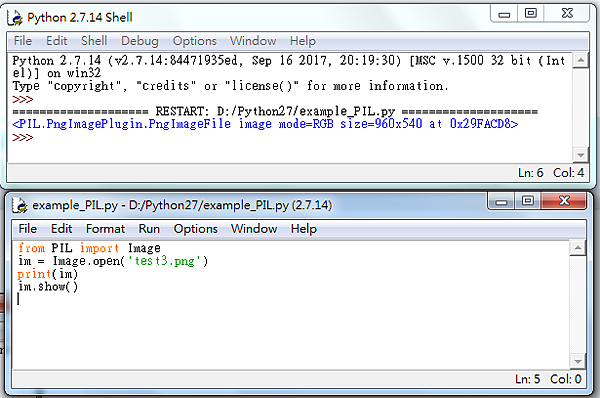The image size is (600, 398).
Task: Open the Format menu in editor window
Action: pos(105,228)
